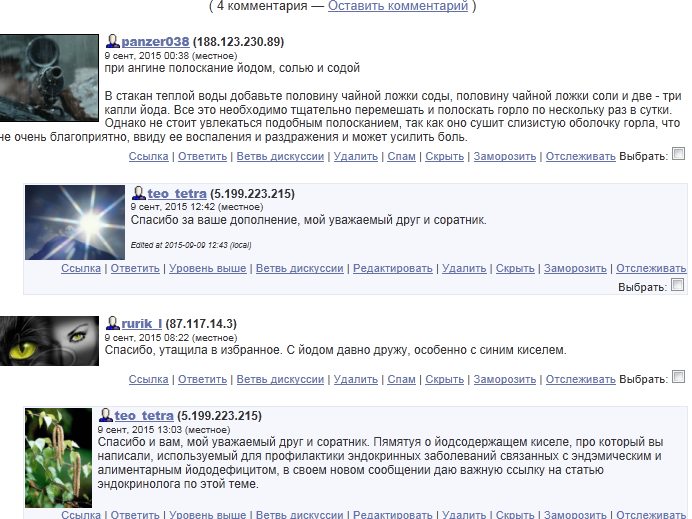692x519 pixels.
Task: Click user icon beside teo_tetra at 12:42
Action: click(x=139, y=193)
